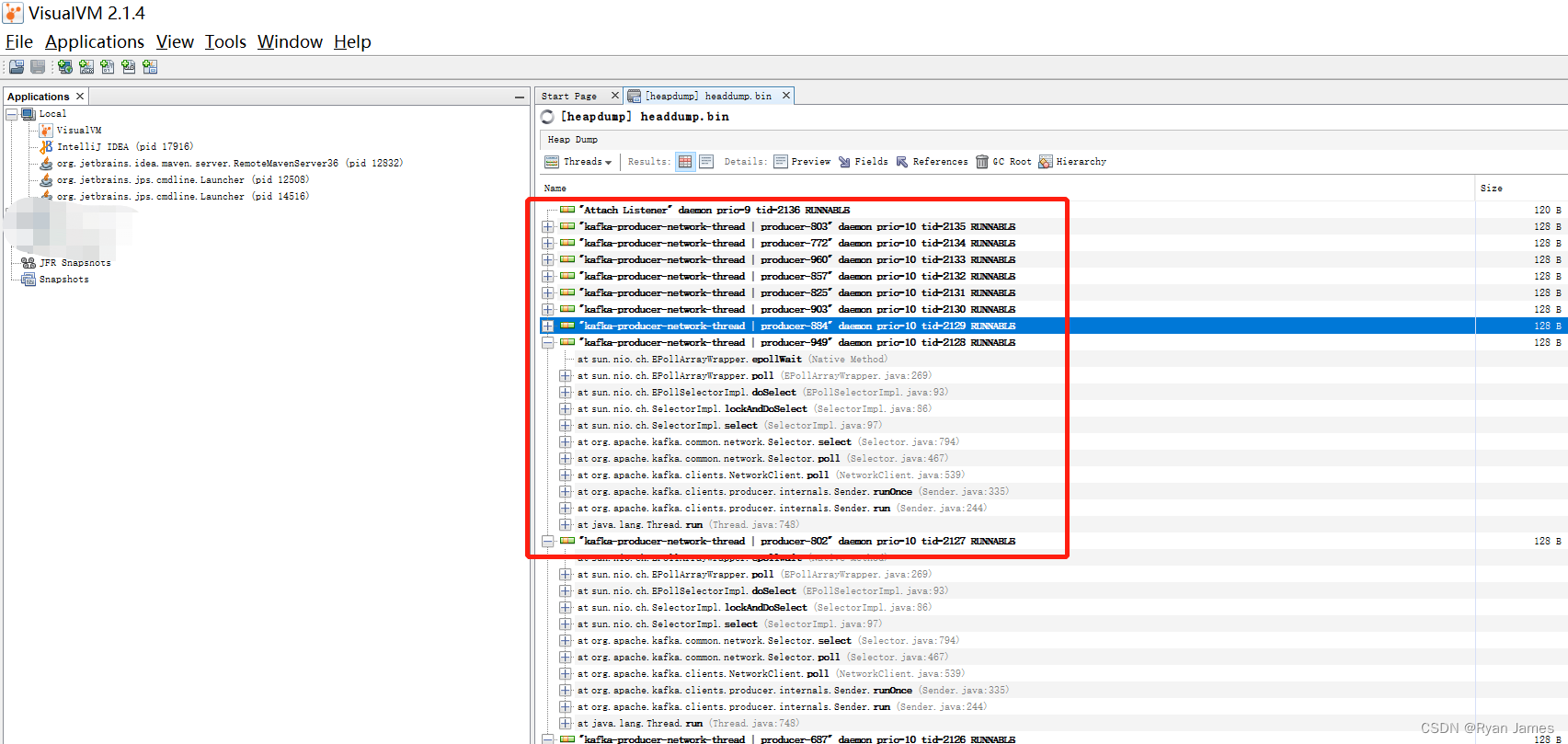Click the VisualVM logo in title bar
1568x744 pixels.
(x=13, y=13)
